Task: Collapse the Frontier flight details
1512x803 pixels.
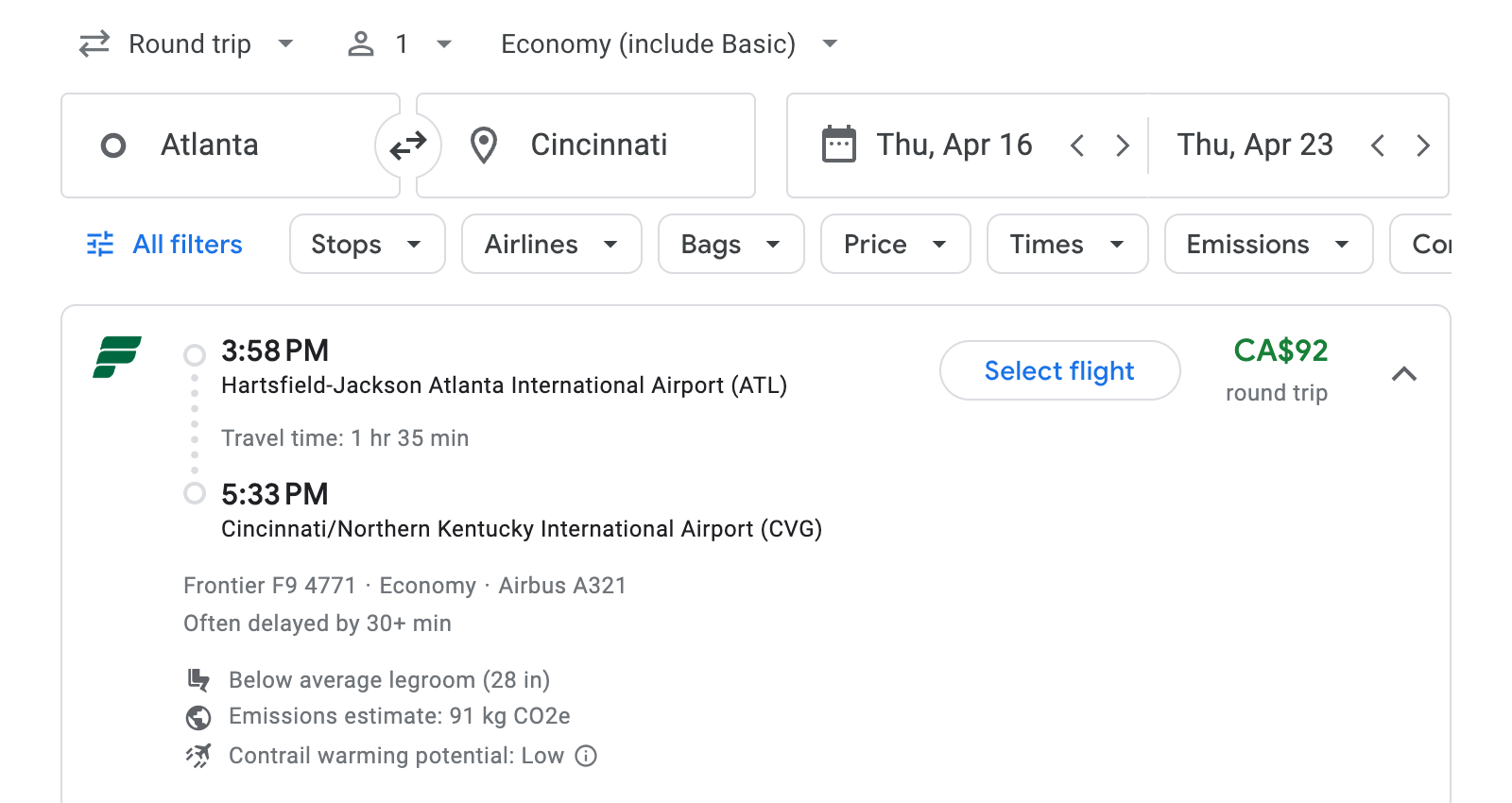Action: (1405, 374)
